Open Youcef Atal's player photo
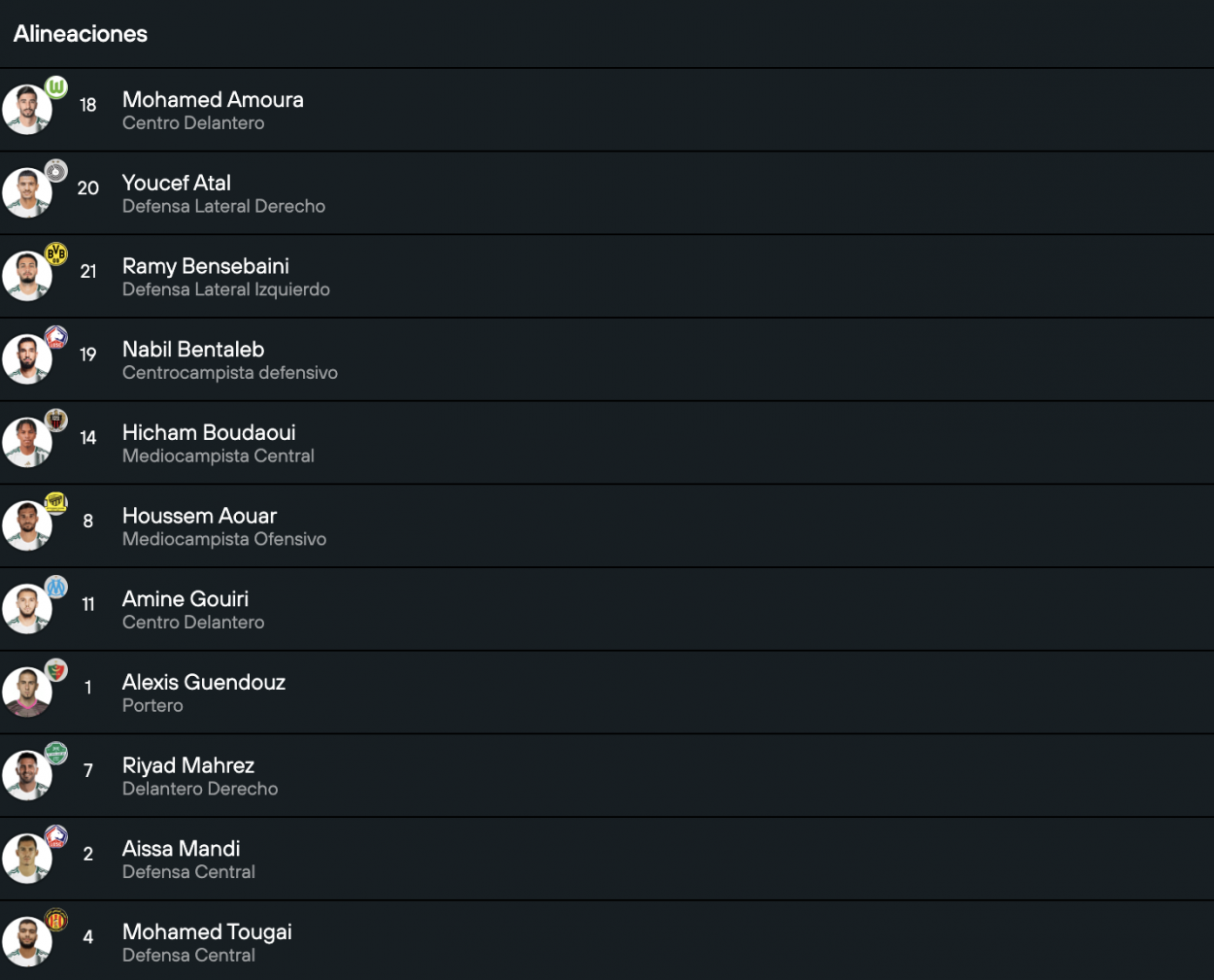Image resolution: width=1214 pixels, height=980 pixels. [x=26, y=193]
